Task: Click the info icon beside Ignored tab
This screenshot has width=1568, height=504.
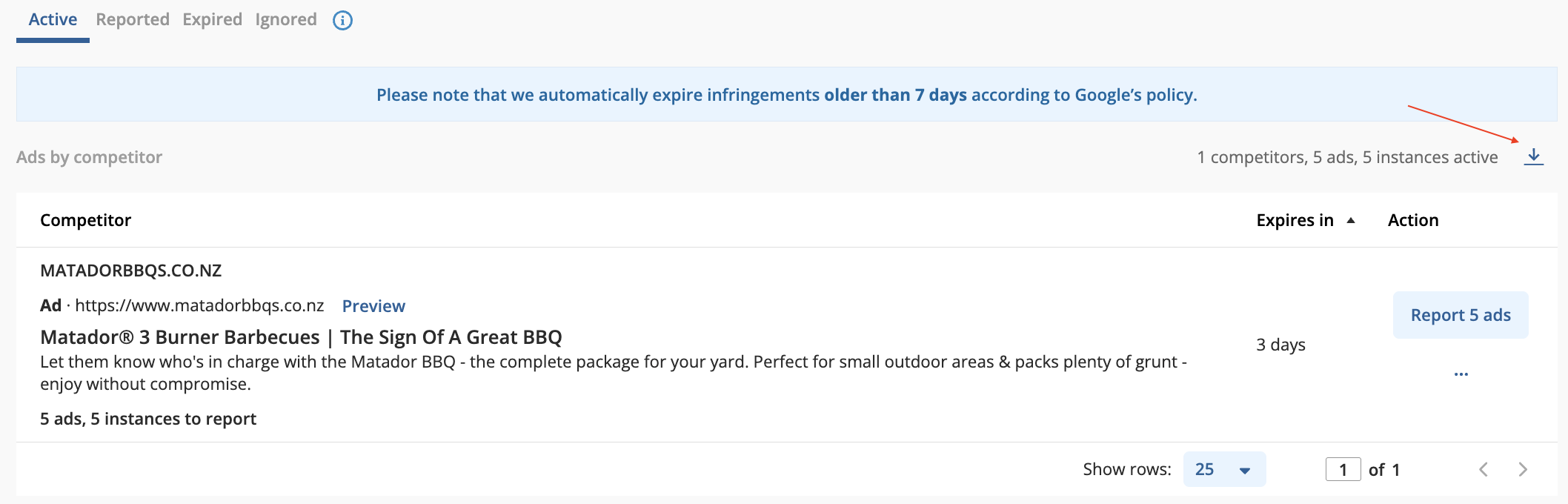Action: coord(342,20)
